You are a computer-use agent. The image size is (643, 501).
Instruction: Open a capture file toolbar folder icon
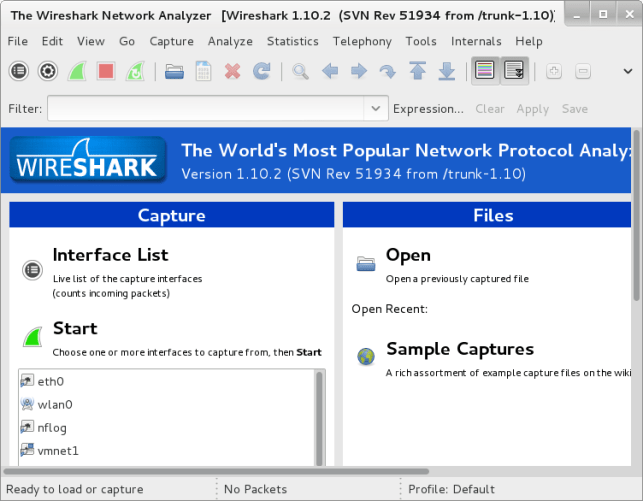174,71
